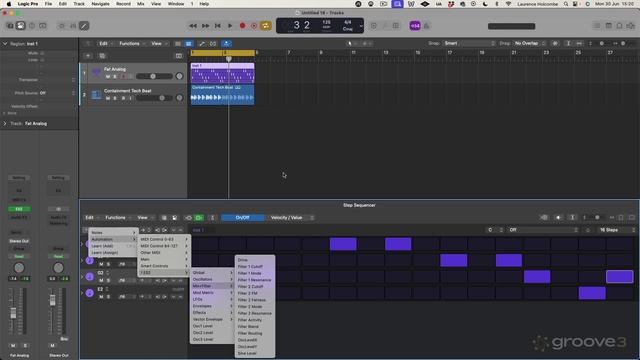Click the Rewind transport button

tap(193, 26)
